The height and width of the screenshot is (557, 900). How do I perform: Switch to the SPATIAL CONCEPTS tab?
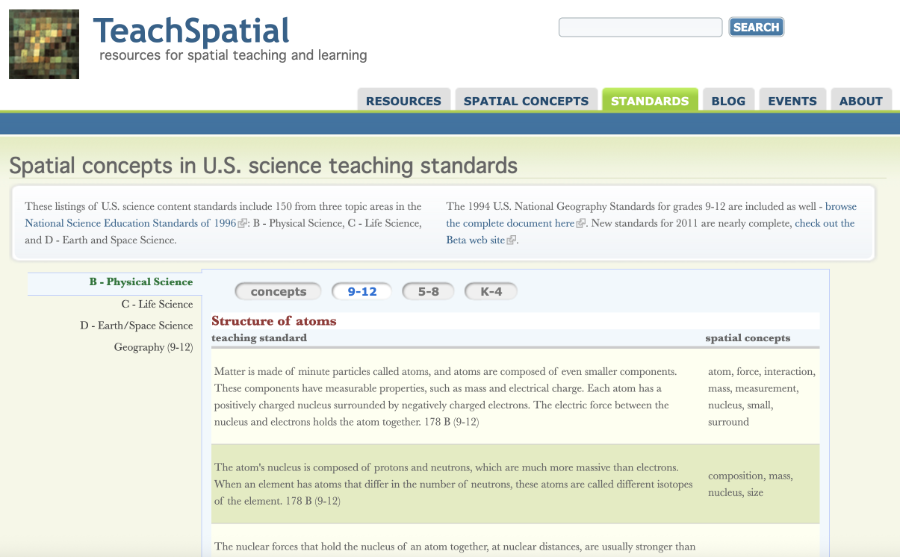(526, 101)
